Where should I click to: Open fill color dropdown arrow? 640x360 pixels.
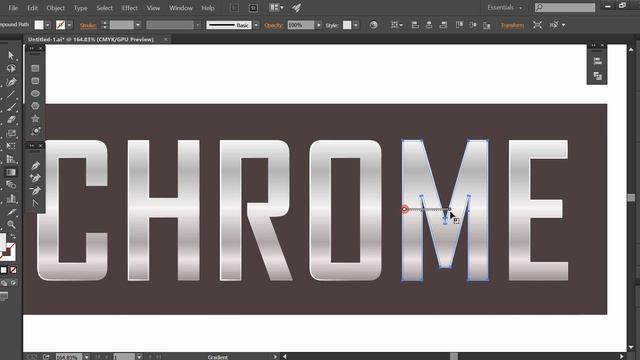pos(47,25)
